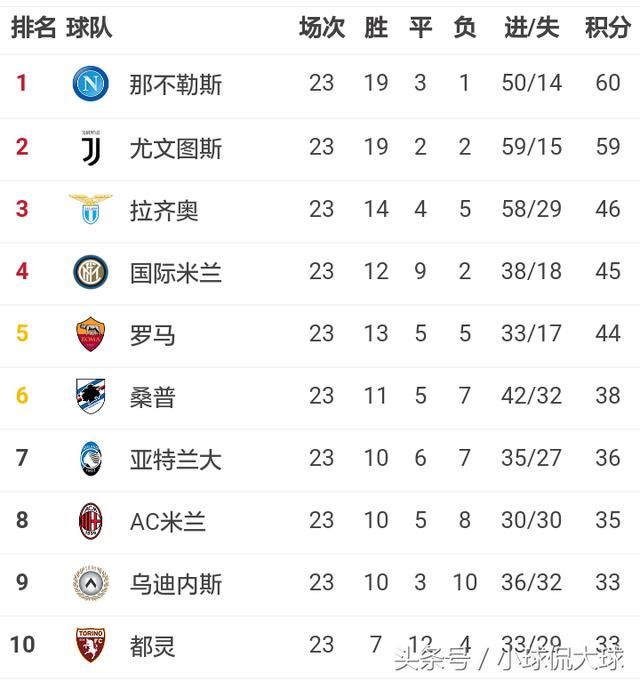This screenshot has width=640, height=681.
Task: Select the Lazio eagle crest
Action: (91, 210)
